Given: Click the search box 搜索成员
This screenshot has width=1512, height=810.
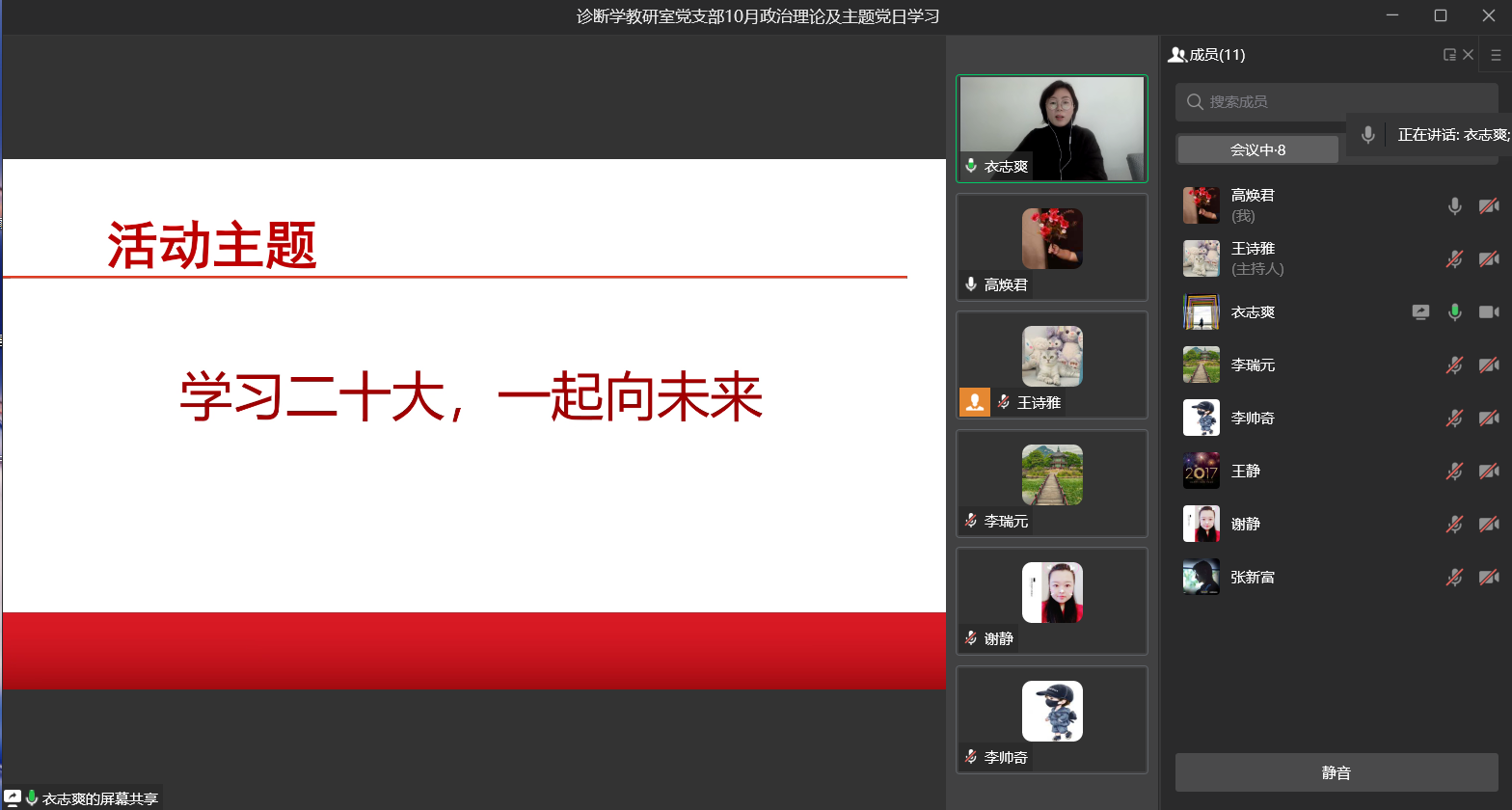Looking at the screenshot, I should tap(1273, 101).
